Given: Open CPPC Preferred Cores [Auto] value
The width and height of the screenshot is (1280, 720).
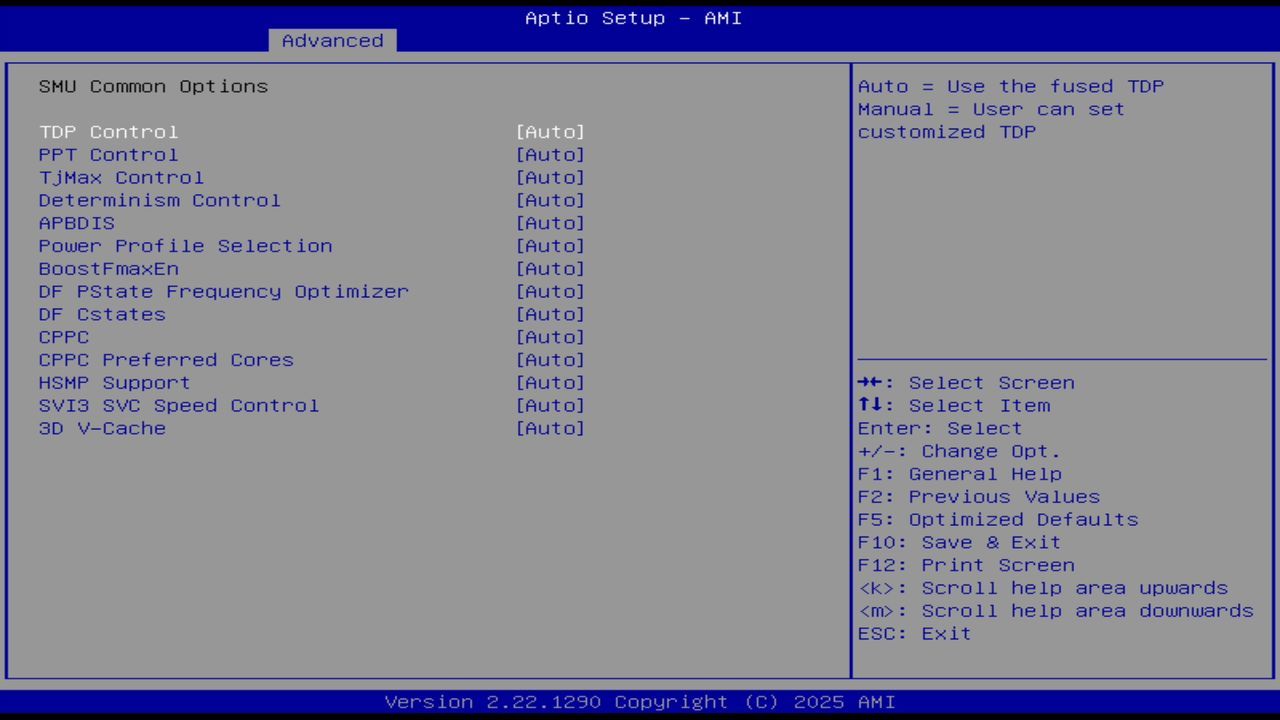Looking at the screenshot, I should point(550,360).
